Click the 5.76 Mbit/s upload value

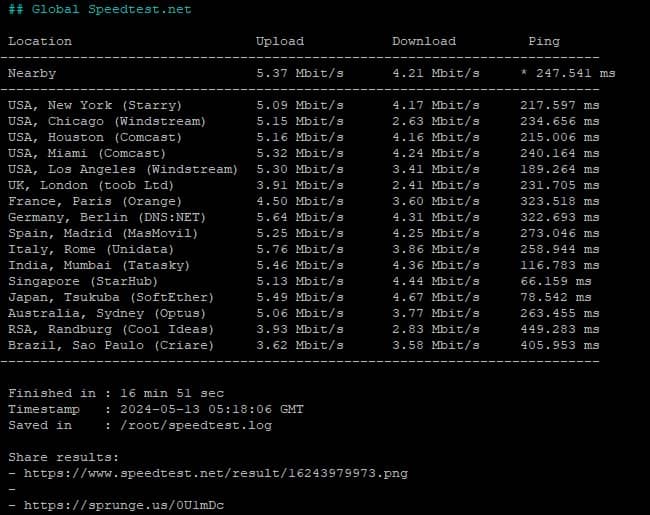tap(300, 249)
